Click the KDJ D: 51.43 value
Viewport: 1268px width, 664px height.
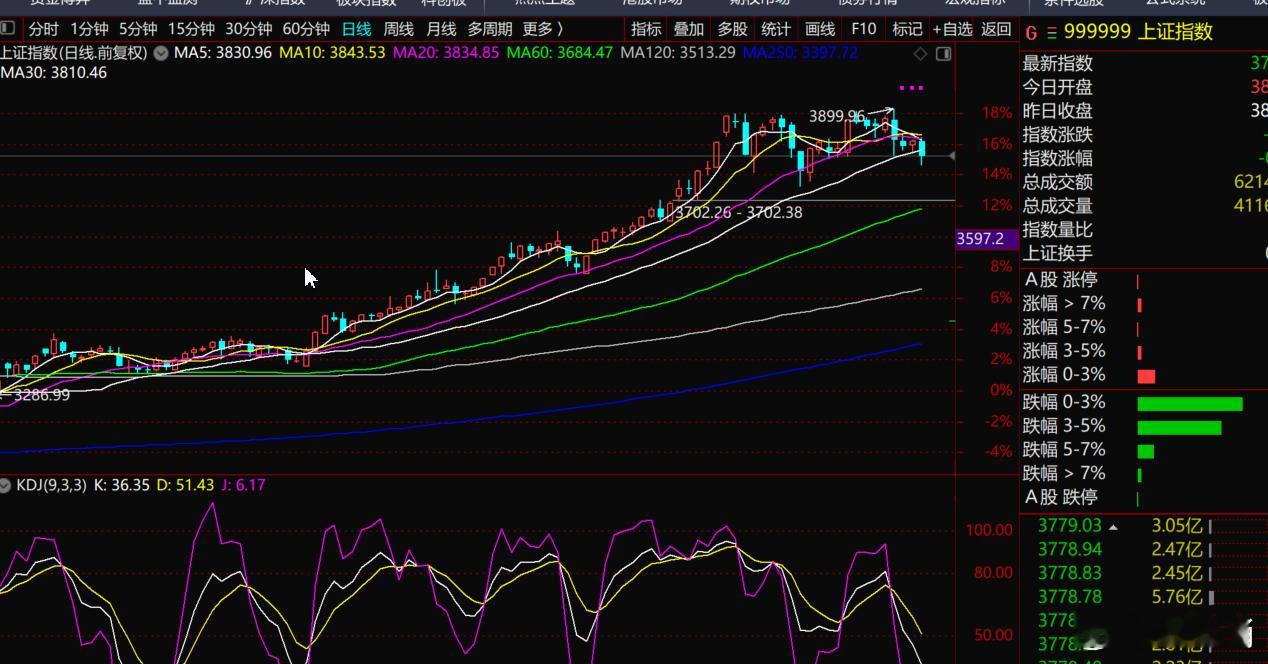point(185,485)
